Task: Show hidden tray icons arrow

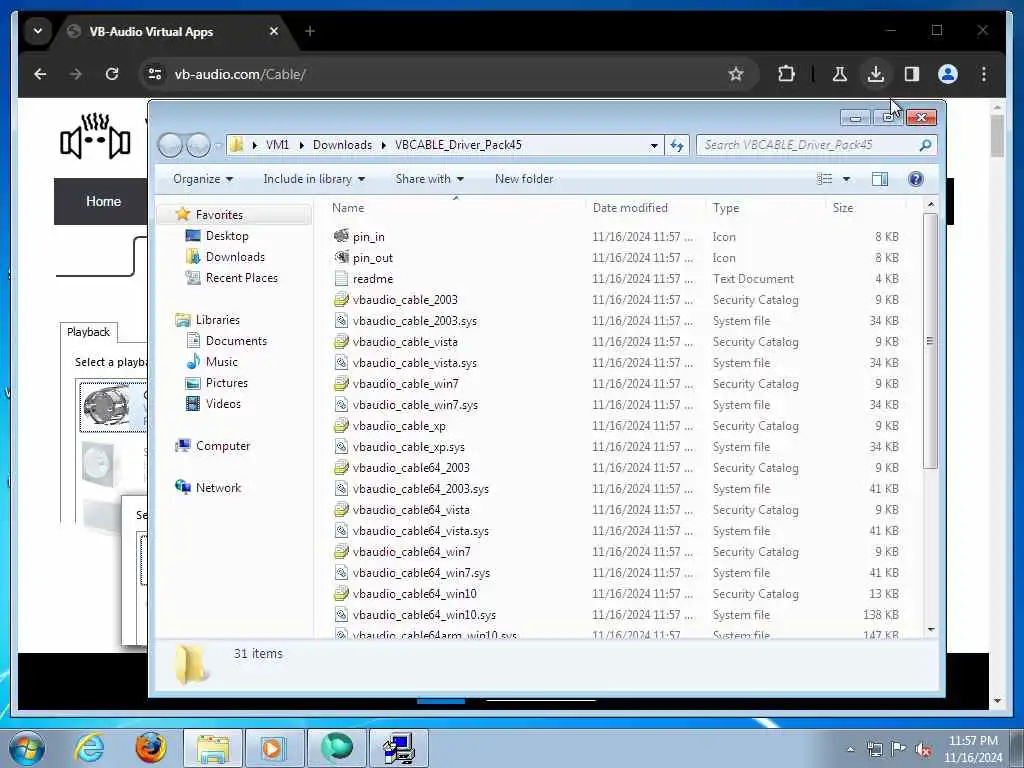Action: click(850, 749)
